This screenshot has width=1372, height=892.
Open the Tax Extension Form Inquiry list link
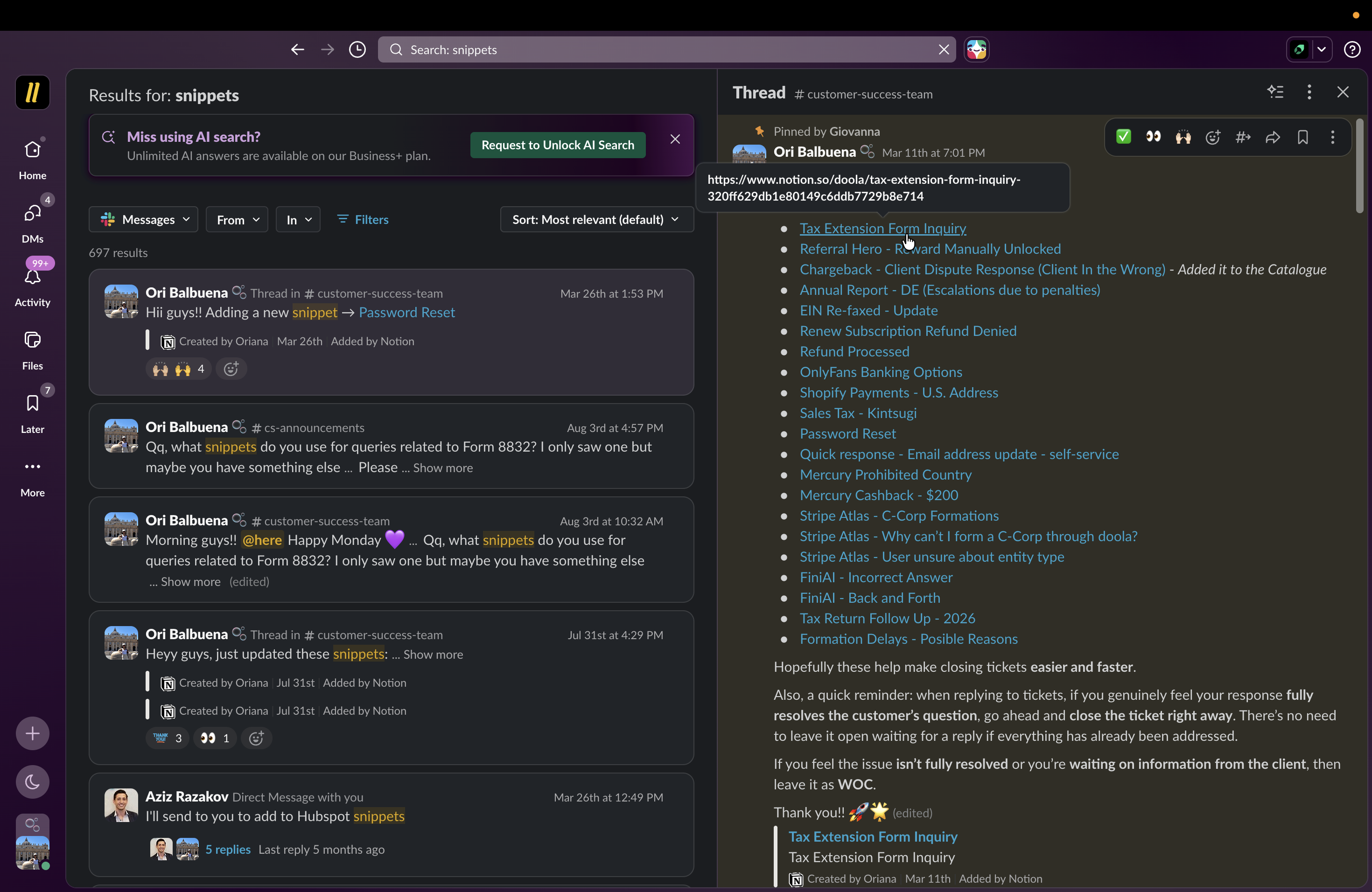882,228
